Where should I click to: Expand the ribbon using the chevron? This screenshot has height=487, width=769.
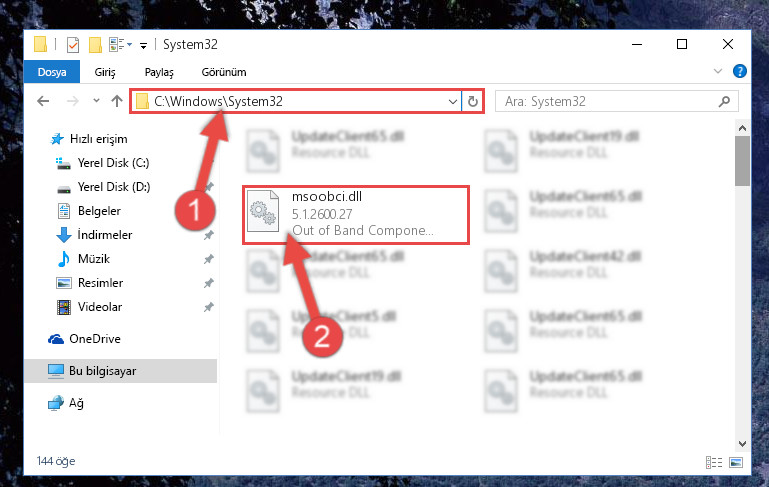pyautogui.click(x=718, y=72)
